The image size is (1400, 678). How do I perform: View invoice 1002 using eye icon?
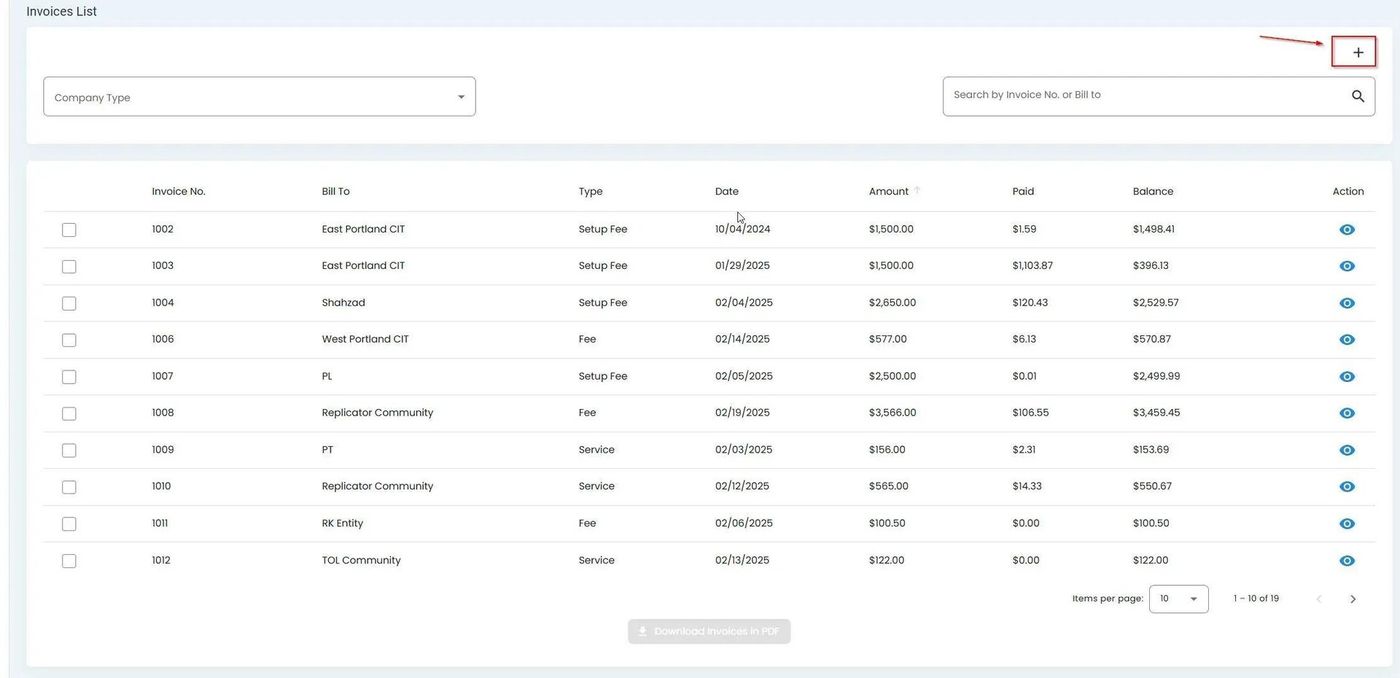(1346, 230)
